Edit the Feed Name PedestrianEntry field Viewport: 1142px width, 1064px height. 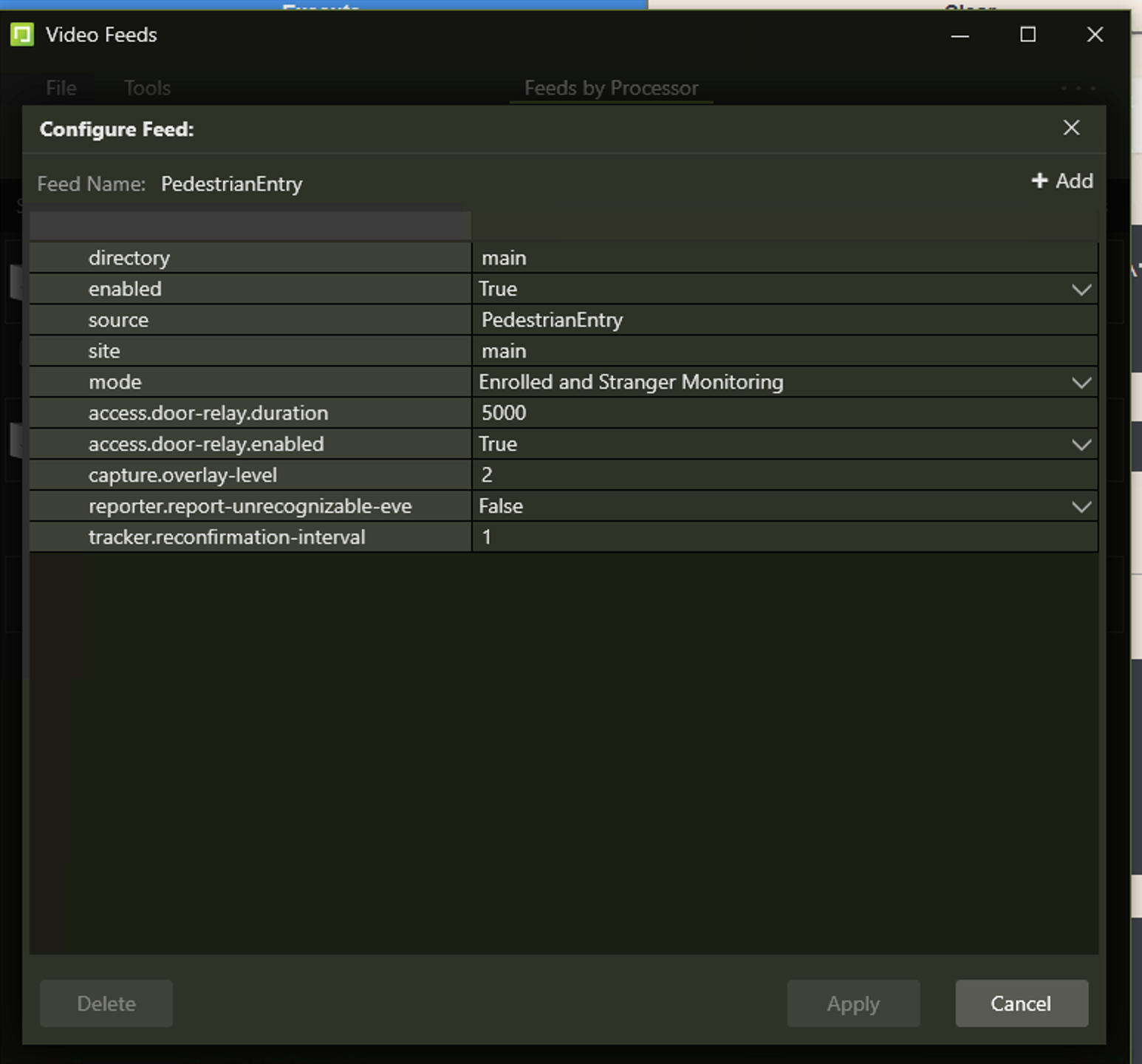232,184
